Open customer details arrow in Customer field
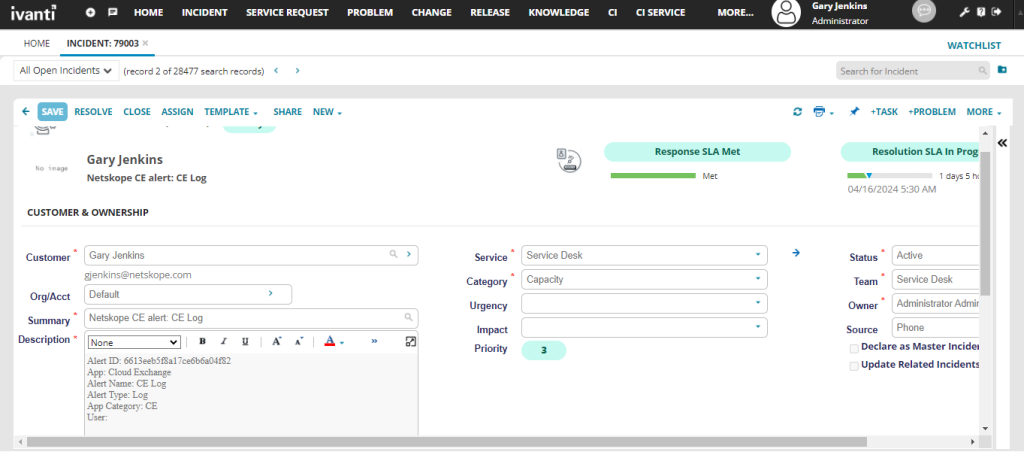 coord(409,254)
